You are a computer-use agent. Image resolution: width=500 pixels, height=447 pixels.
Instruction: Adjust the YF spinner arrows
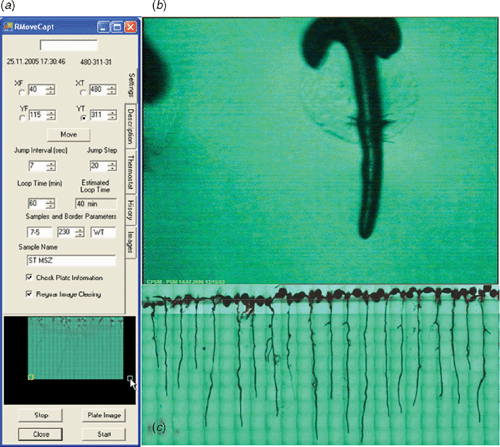[51, 115]
